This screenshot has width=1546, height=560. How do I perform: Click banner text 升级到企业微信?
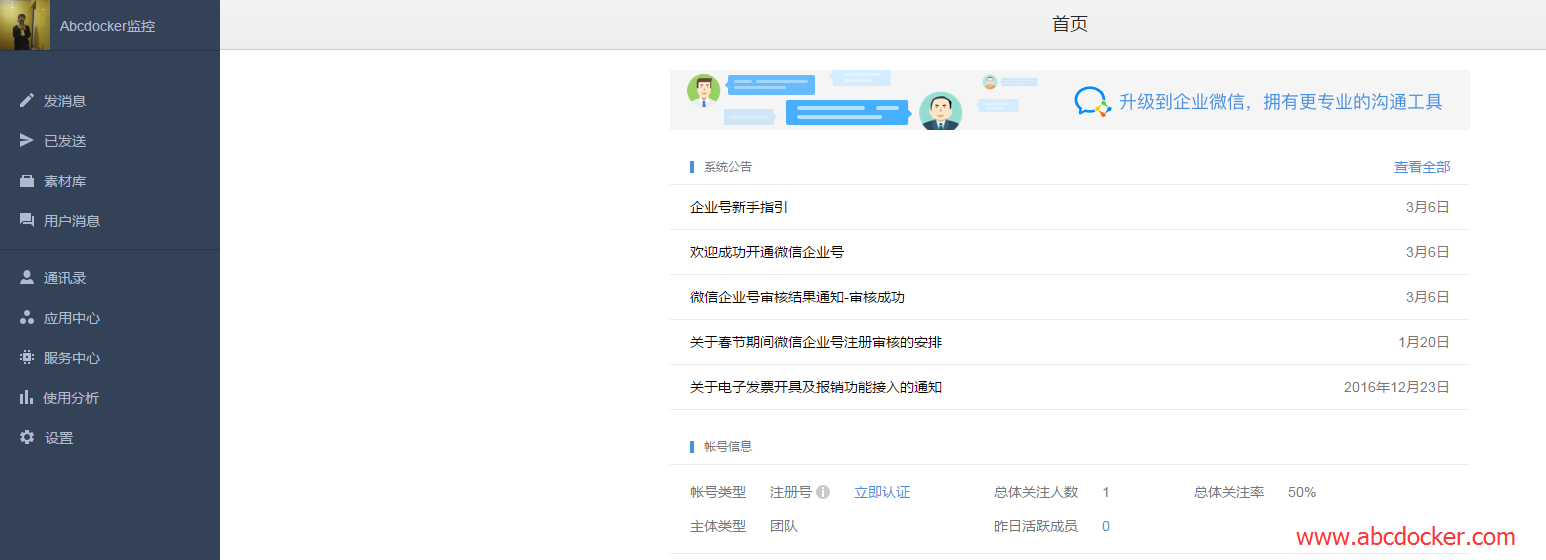click(x=1183, y=101)
